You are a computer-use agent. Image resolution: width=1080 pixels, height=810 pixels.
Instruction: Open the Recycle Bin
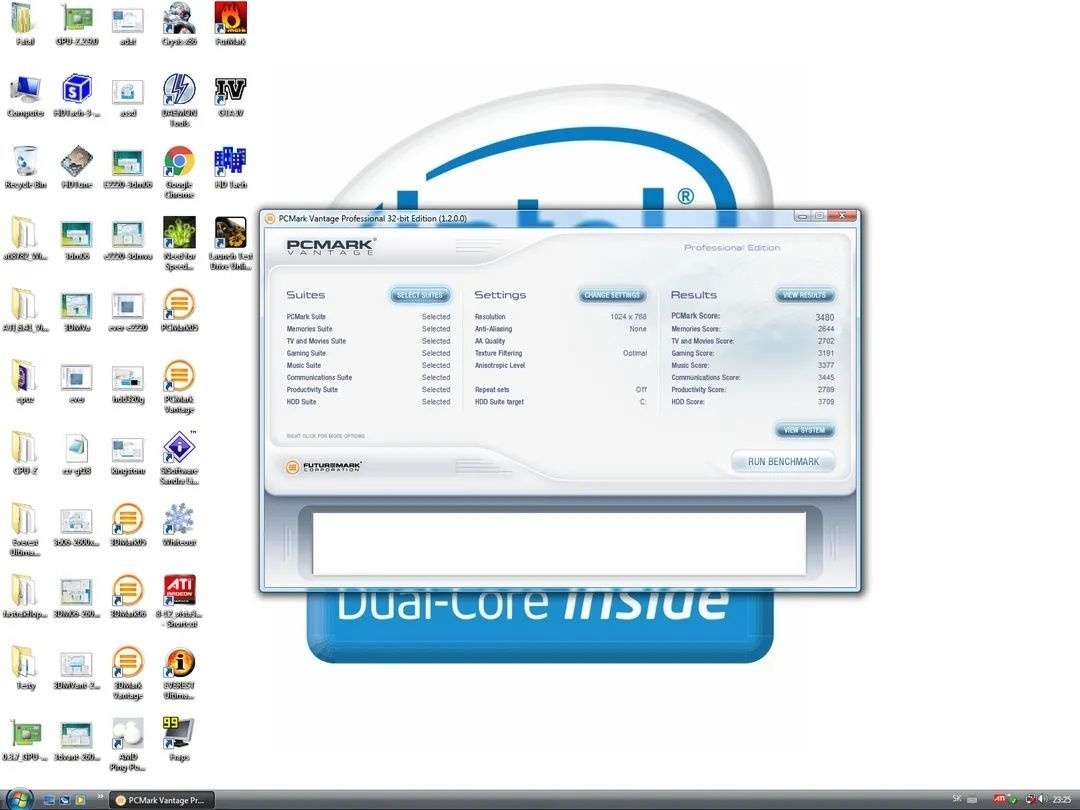point(25,167)
